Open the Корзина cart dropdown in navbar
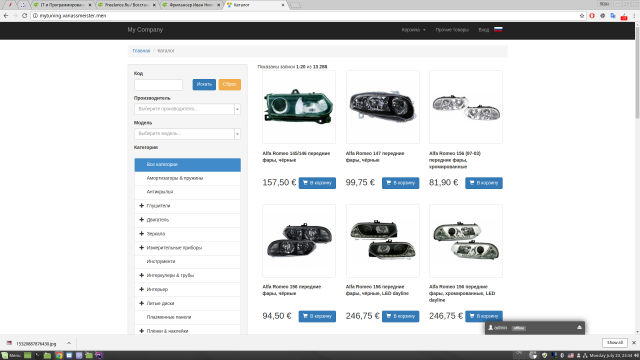This screenshot has width=640, height=360. (413, 30)
